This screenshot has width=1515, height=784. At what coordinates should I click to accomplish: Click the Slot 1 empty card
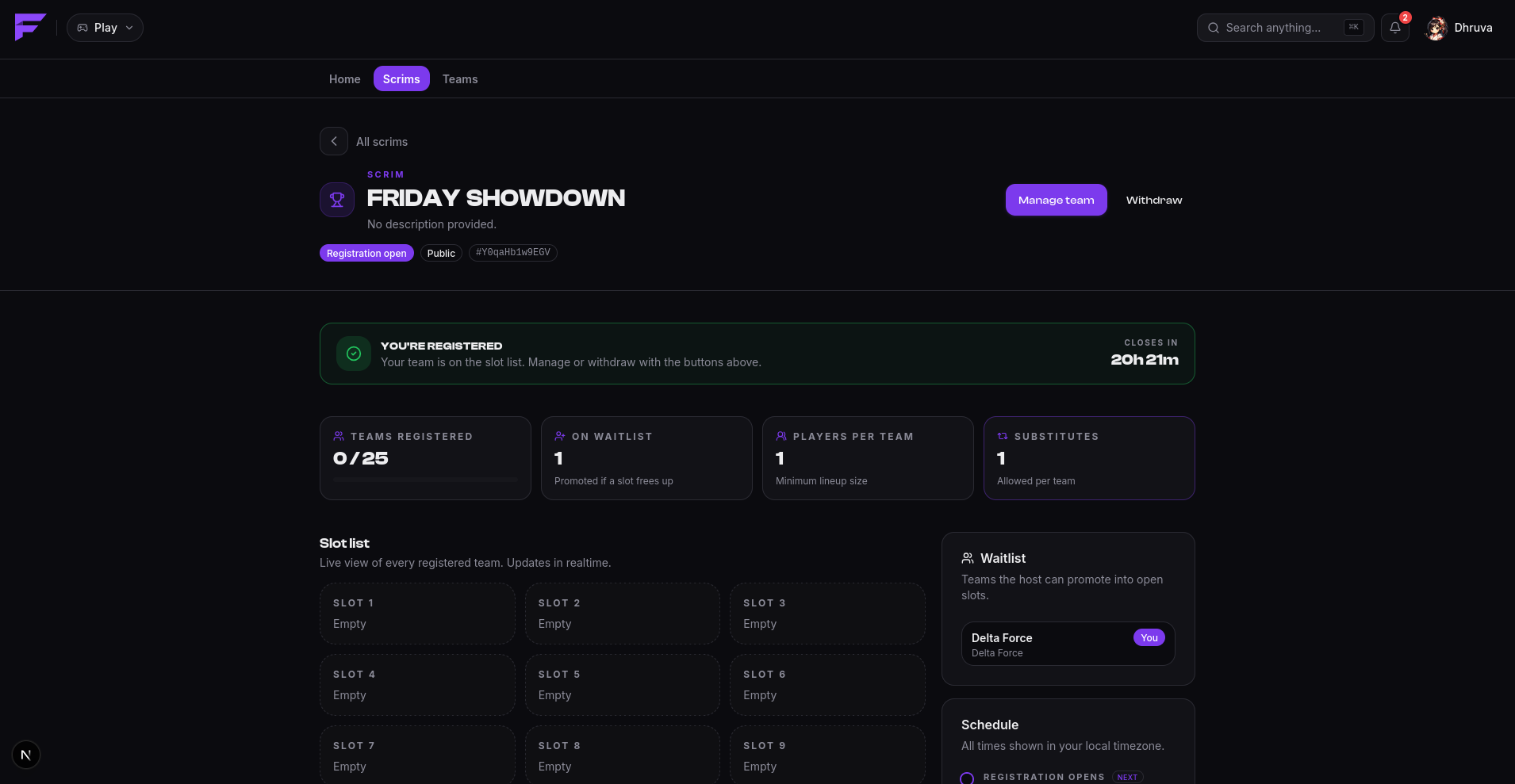pyautogui.click(x=417, y=614)
